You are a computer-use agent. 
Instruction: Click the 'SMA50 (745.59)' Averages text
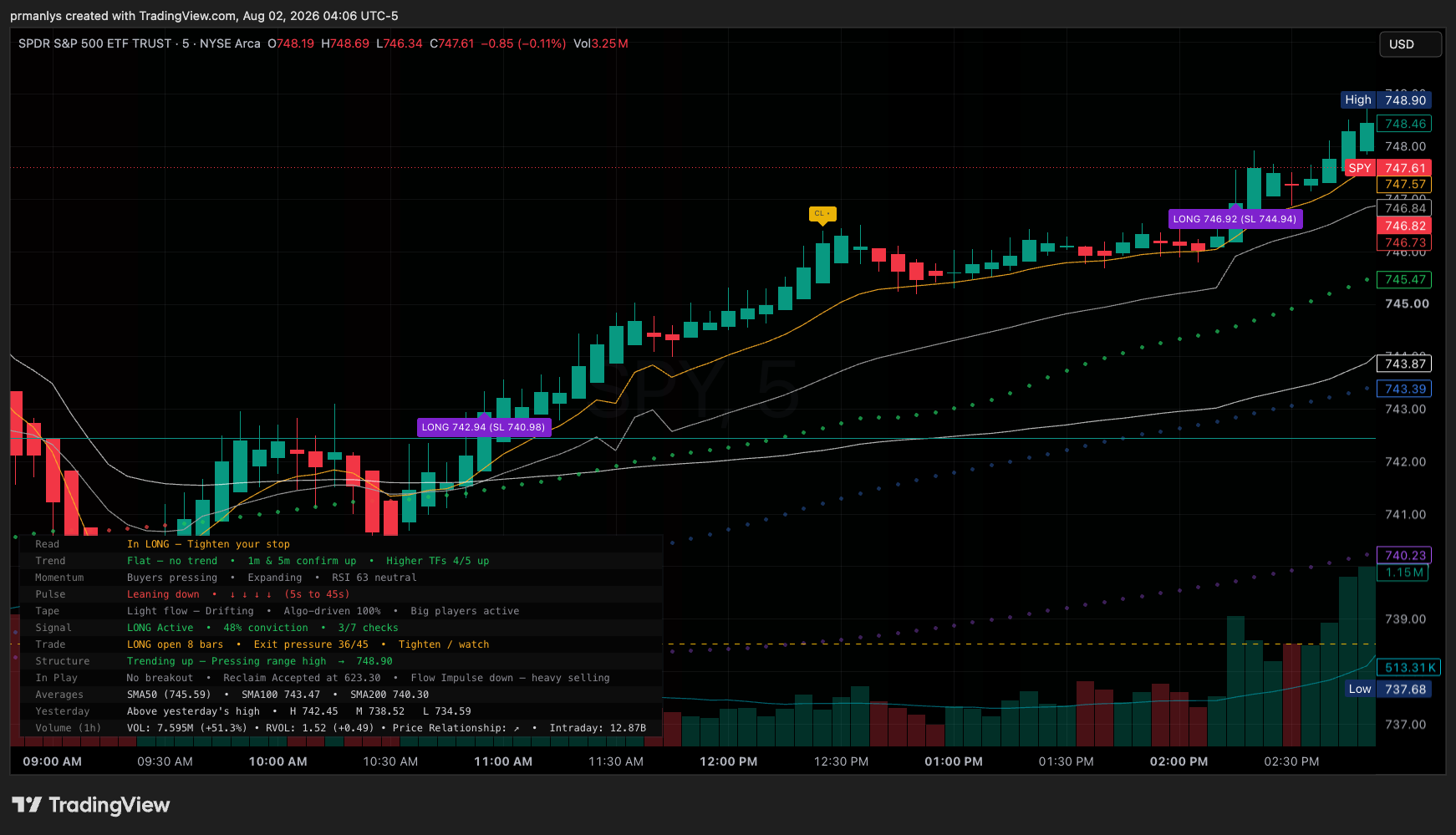coord(169,695)
